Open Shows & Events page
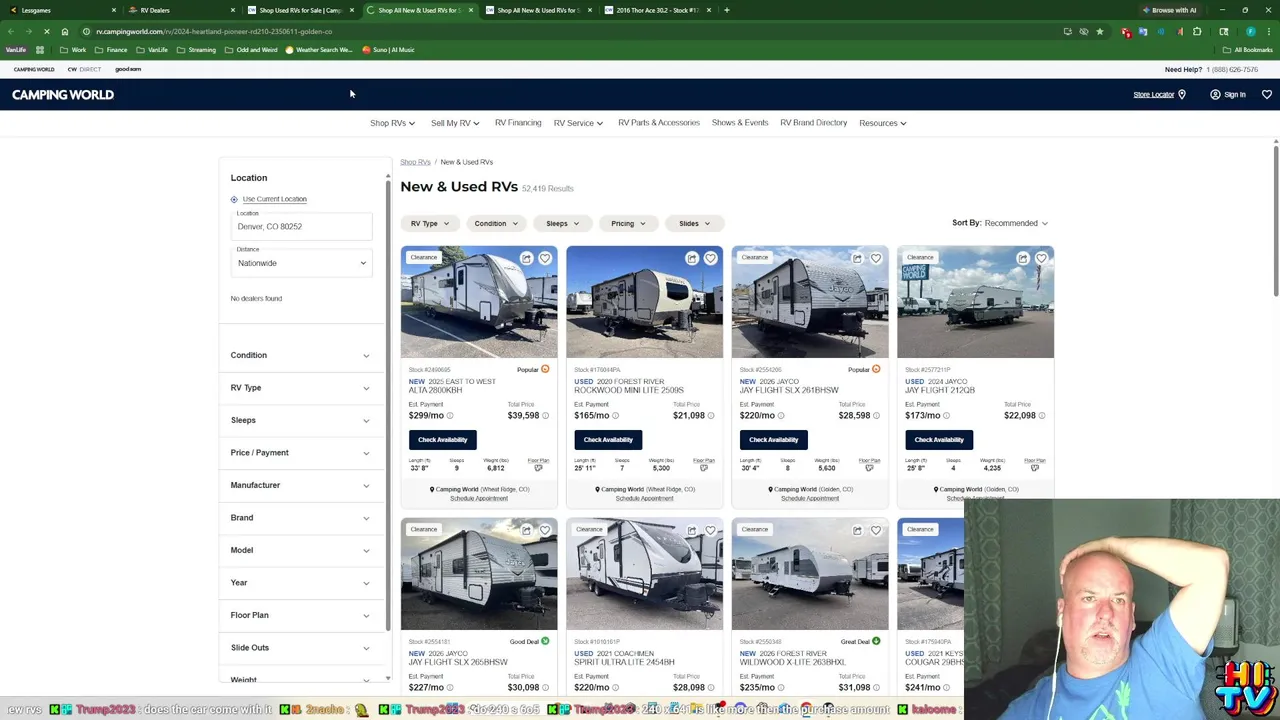This screenshot has width=1280, height=720. point(740,123)
